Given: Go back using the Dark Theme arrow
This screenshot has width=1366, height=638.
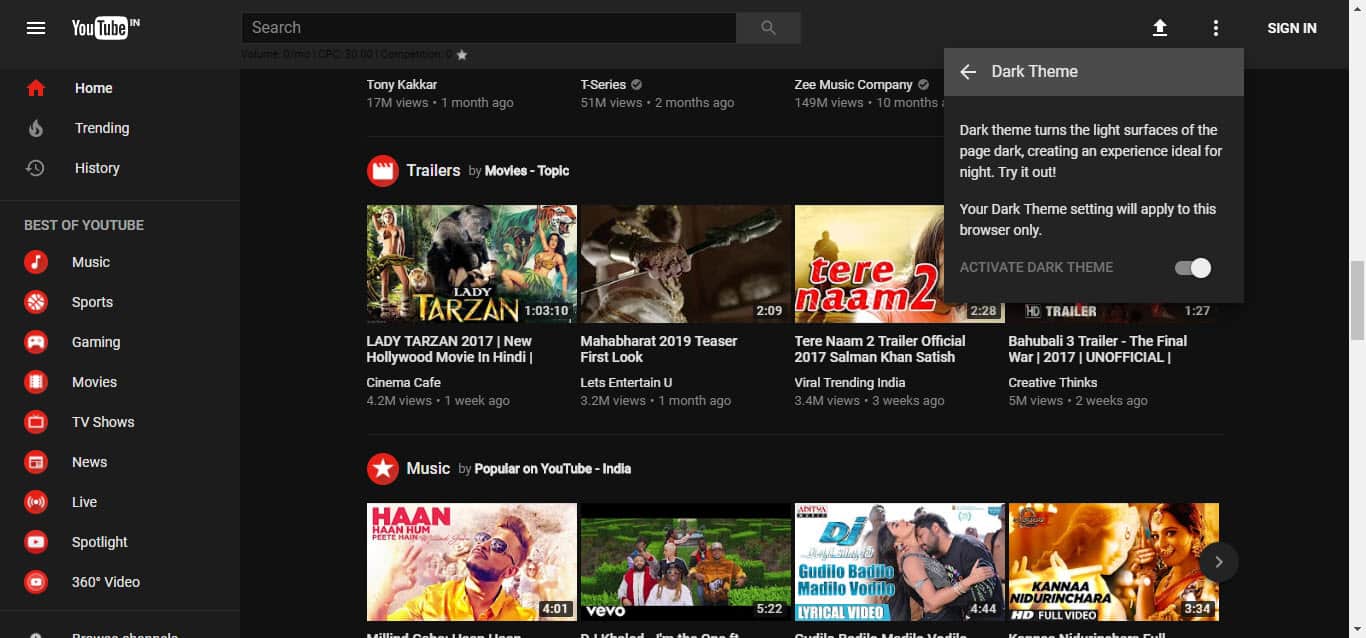Looking at the screenshot, I should [x=968, y=72].
